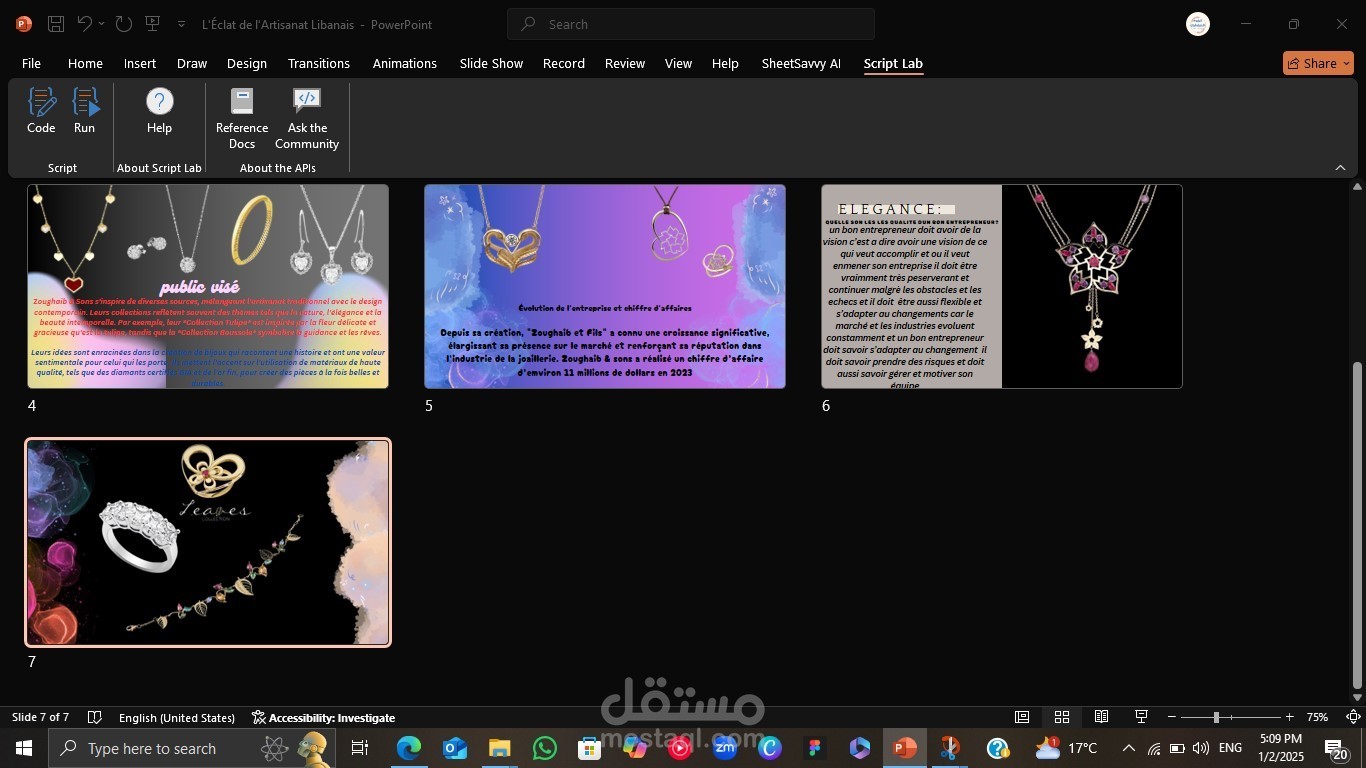Open the View tab
This screenshot has width=1366, height=768.
[x=678, y=63]
